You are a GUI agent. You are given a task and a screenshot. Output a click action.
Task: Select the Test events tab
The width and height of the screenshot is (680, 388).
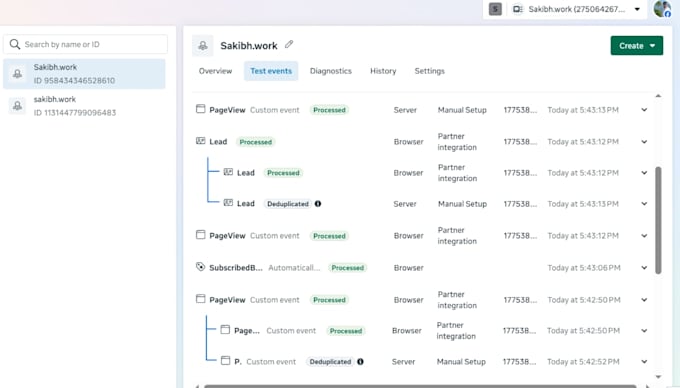(x=271, y=71)
